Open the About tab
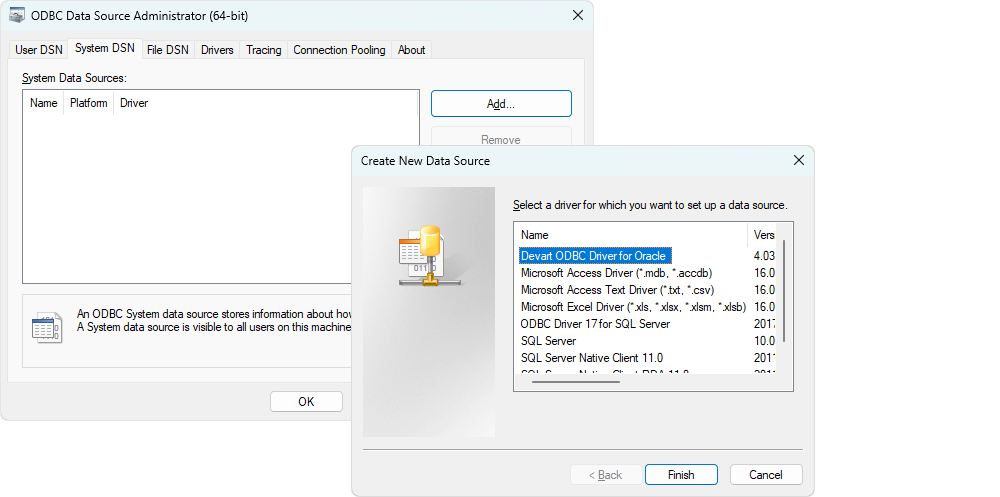The height and width of the screenshot is (497, 1000). [411, 50]
